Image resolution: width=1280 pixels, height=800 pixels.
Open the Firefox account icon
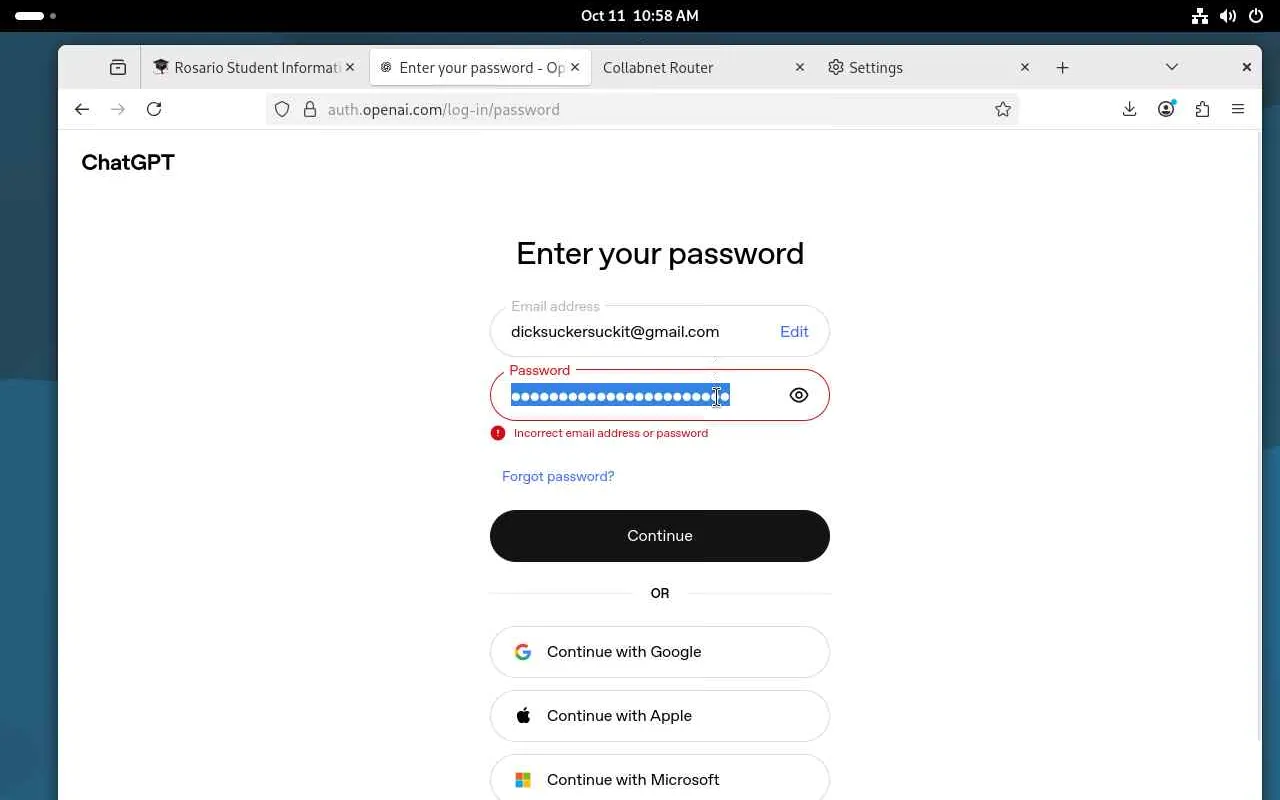point(1166,109)
